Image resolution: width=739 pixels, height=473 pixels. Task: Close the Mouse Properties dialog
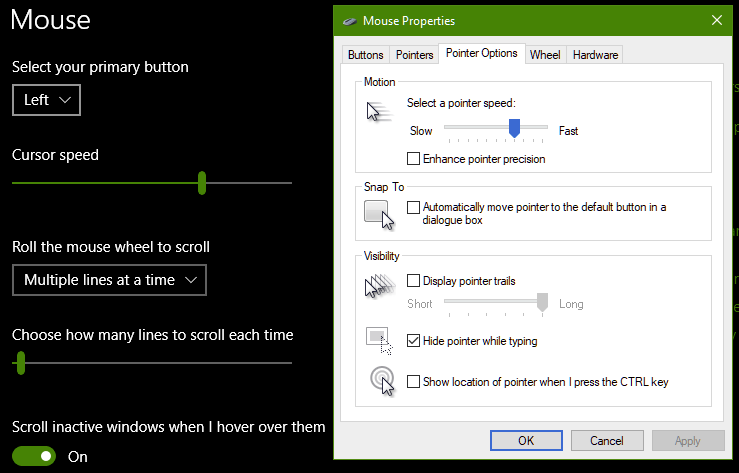pos(717,20)
